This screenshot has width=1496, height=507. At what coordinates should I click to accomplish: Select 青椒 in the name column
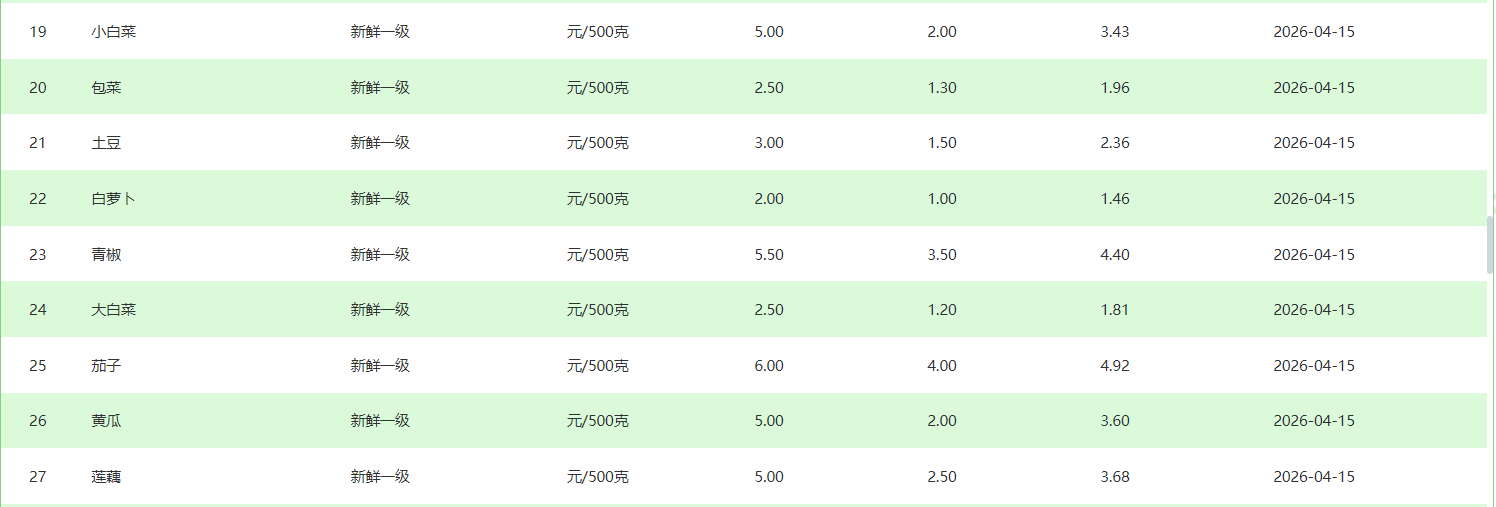coord(106,255)
